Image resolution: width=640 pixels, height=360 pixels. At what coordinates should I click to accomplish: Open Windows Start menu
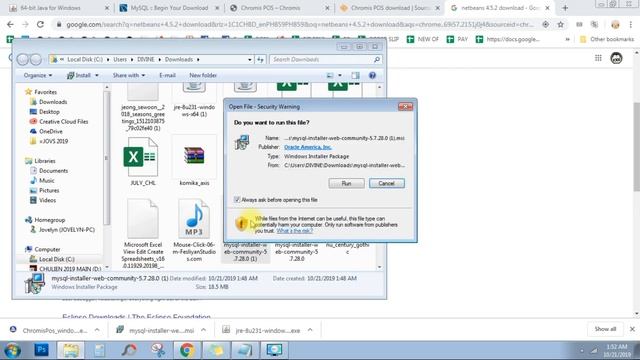(12, 350)
